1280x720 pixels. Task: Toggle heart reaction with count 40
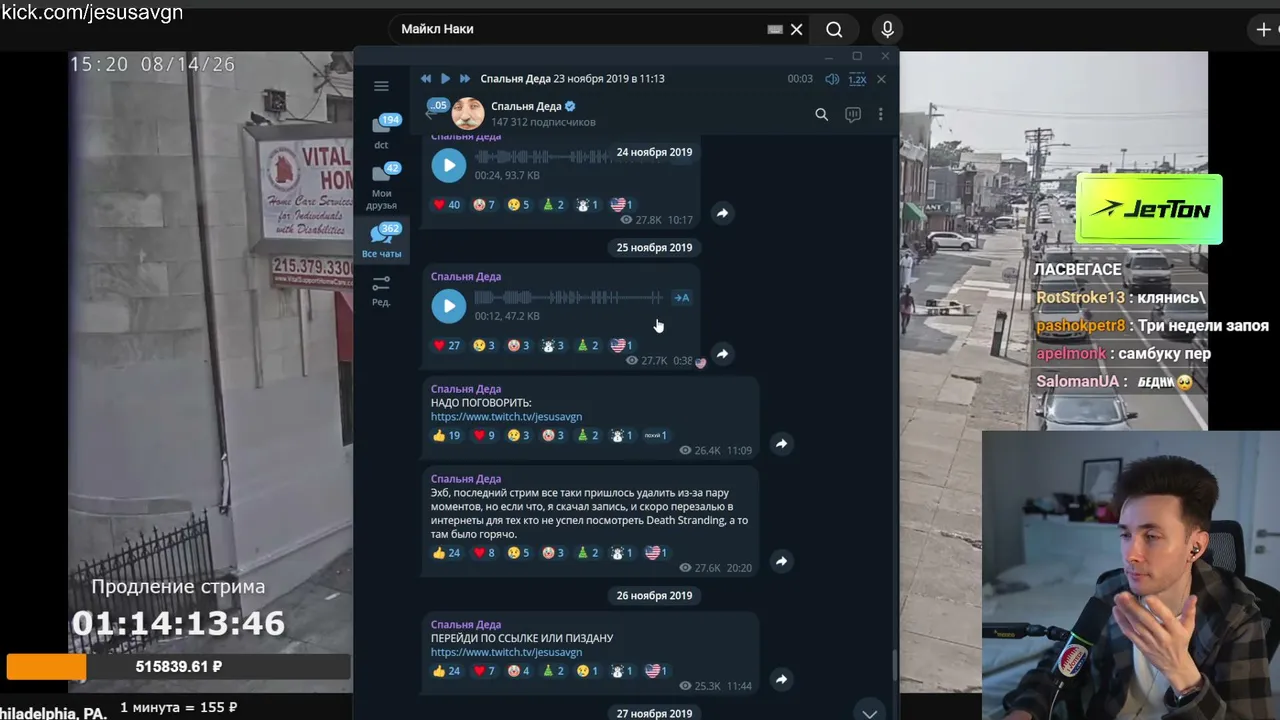pos(446,205)
